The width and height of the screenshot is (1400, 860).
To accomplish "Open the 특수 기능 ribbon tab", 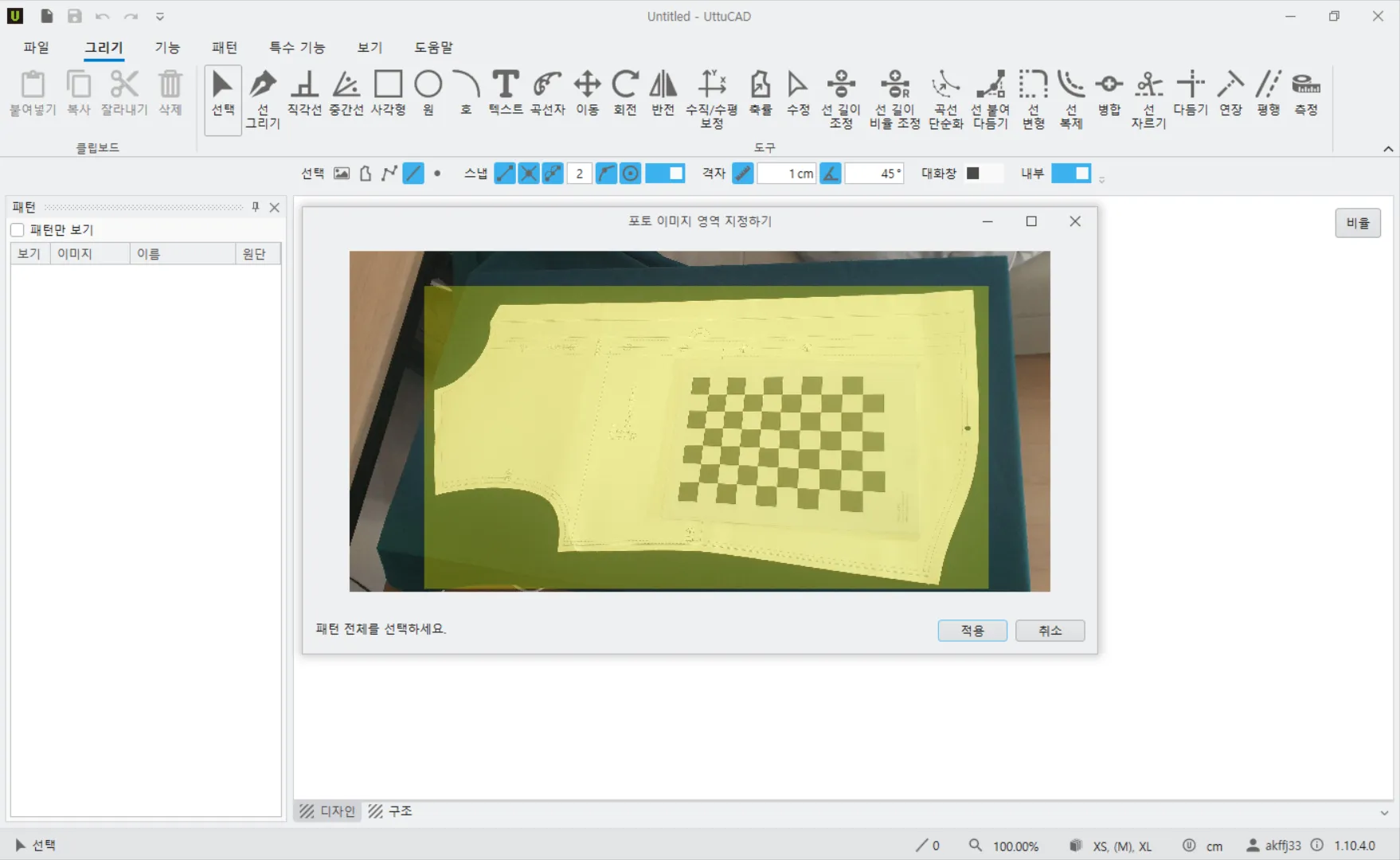I will [297, 48].
